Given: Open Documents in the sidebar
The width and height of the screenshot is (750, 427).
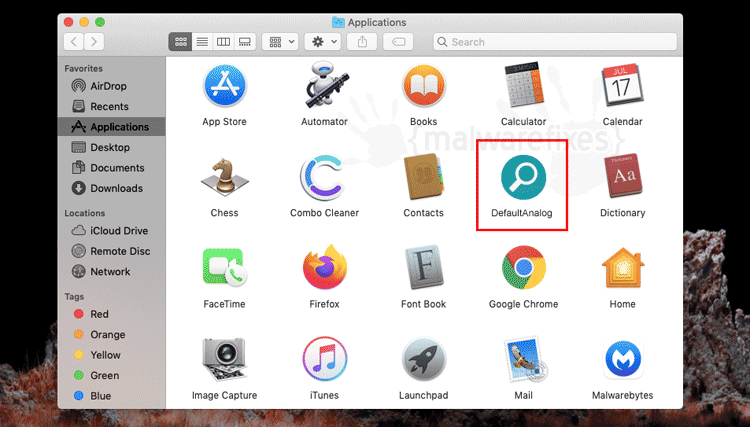Looking at the screenshot, I should point(111,168).
